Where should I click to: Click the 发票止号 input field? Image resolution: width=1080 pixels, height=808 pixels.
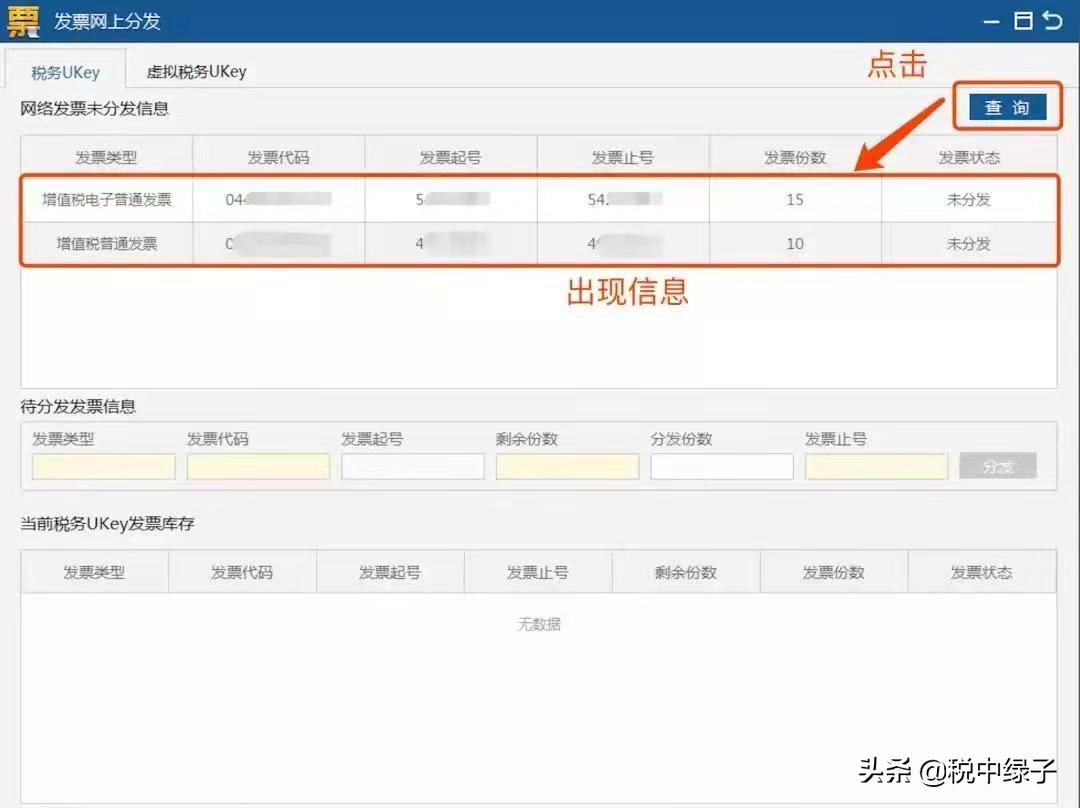[876, 465]
